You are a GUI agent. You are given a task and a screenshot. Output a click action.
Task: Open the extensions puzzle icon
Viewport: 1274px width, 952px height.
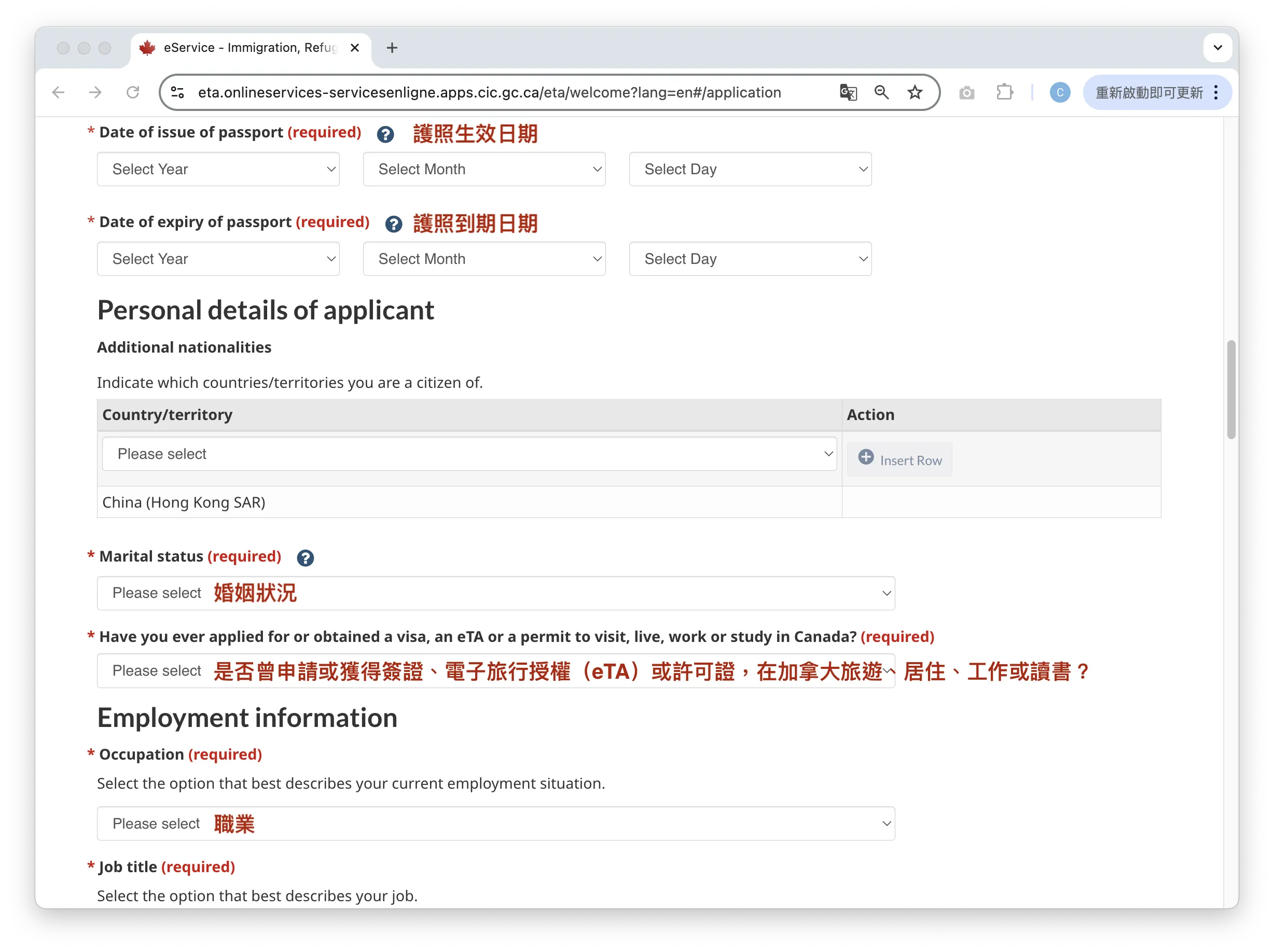pos(1005,92)
